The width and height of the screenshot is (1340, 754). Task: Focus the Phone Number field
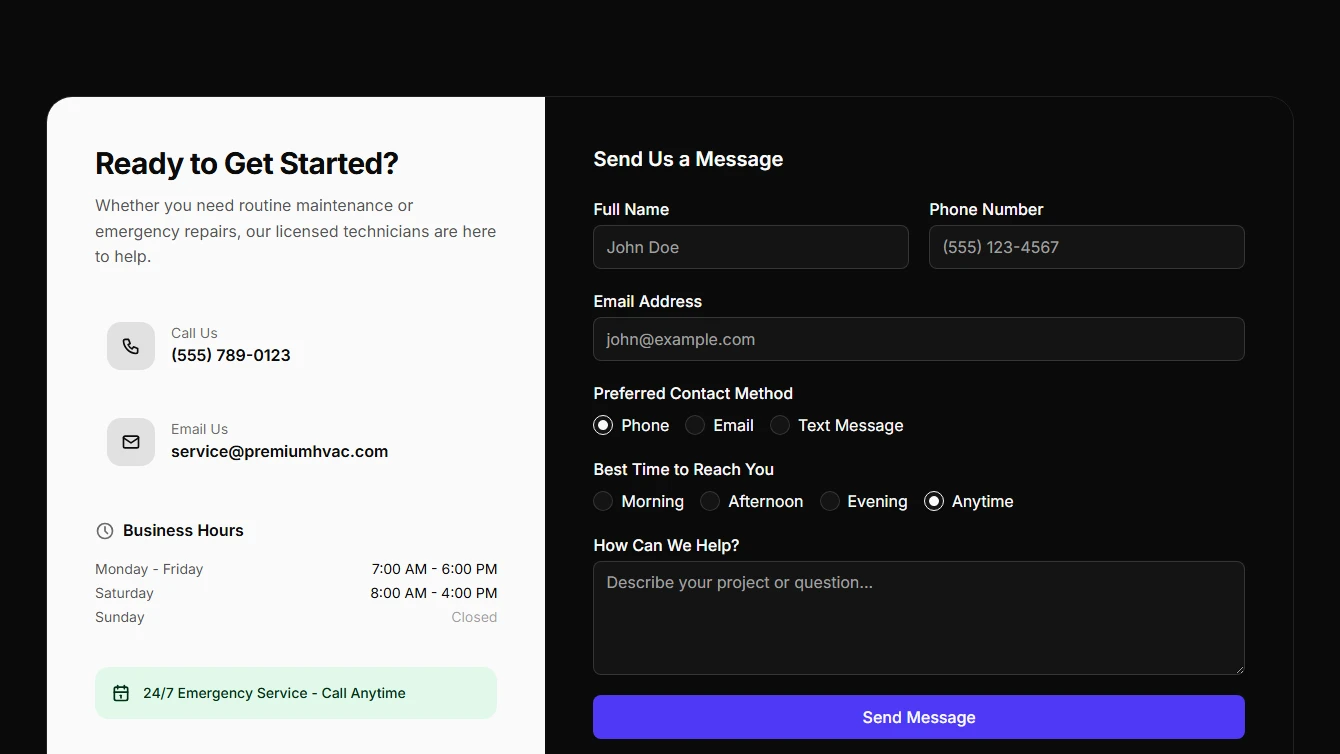(1086, 247)
